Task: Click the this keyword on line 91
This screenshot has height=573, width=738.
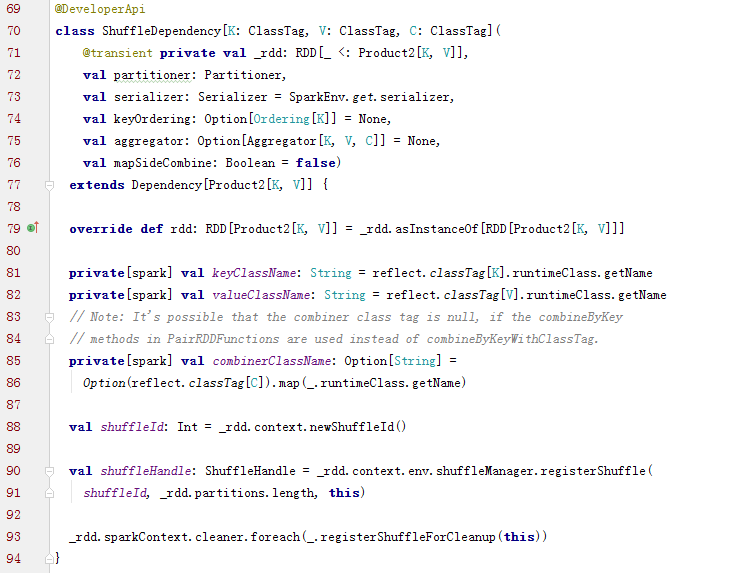Action: point(344,493)
